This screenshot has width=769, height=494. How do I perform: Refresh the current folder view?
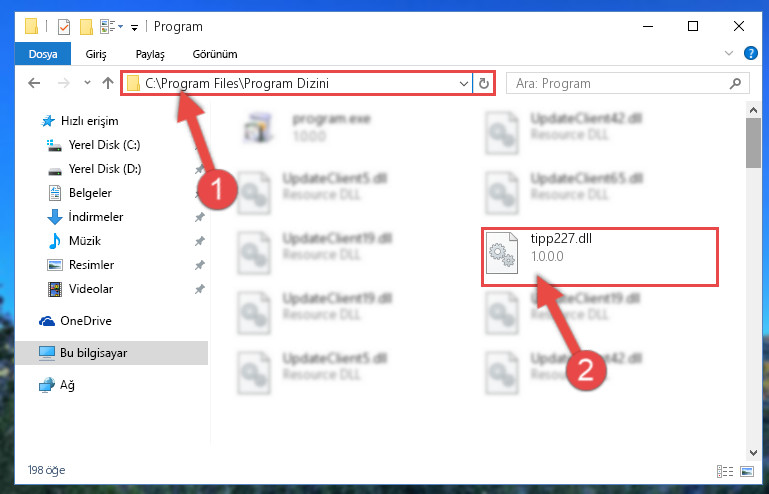click(484, 83)
